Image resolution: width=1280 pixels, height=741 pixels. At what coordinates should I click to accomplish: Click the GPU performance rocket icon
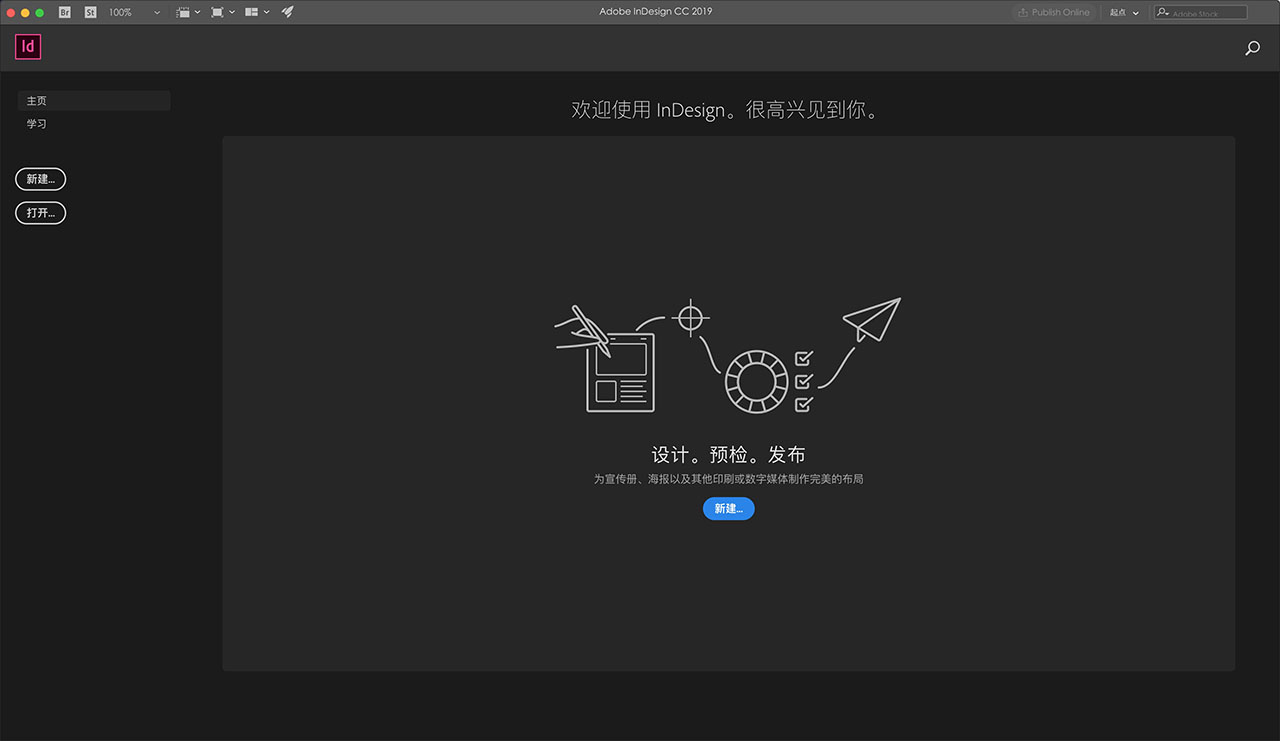click(287, 12)
